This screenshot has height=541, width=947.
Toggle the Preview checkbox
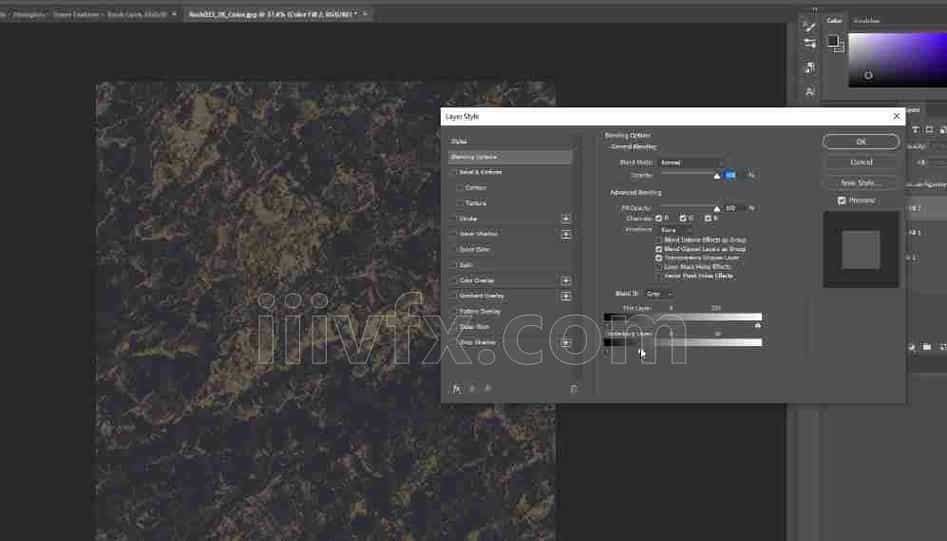tap(842, 200)
